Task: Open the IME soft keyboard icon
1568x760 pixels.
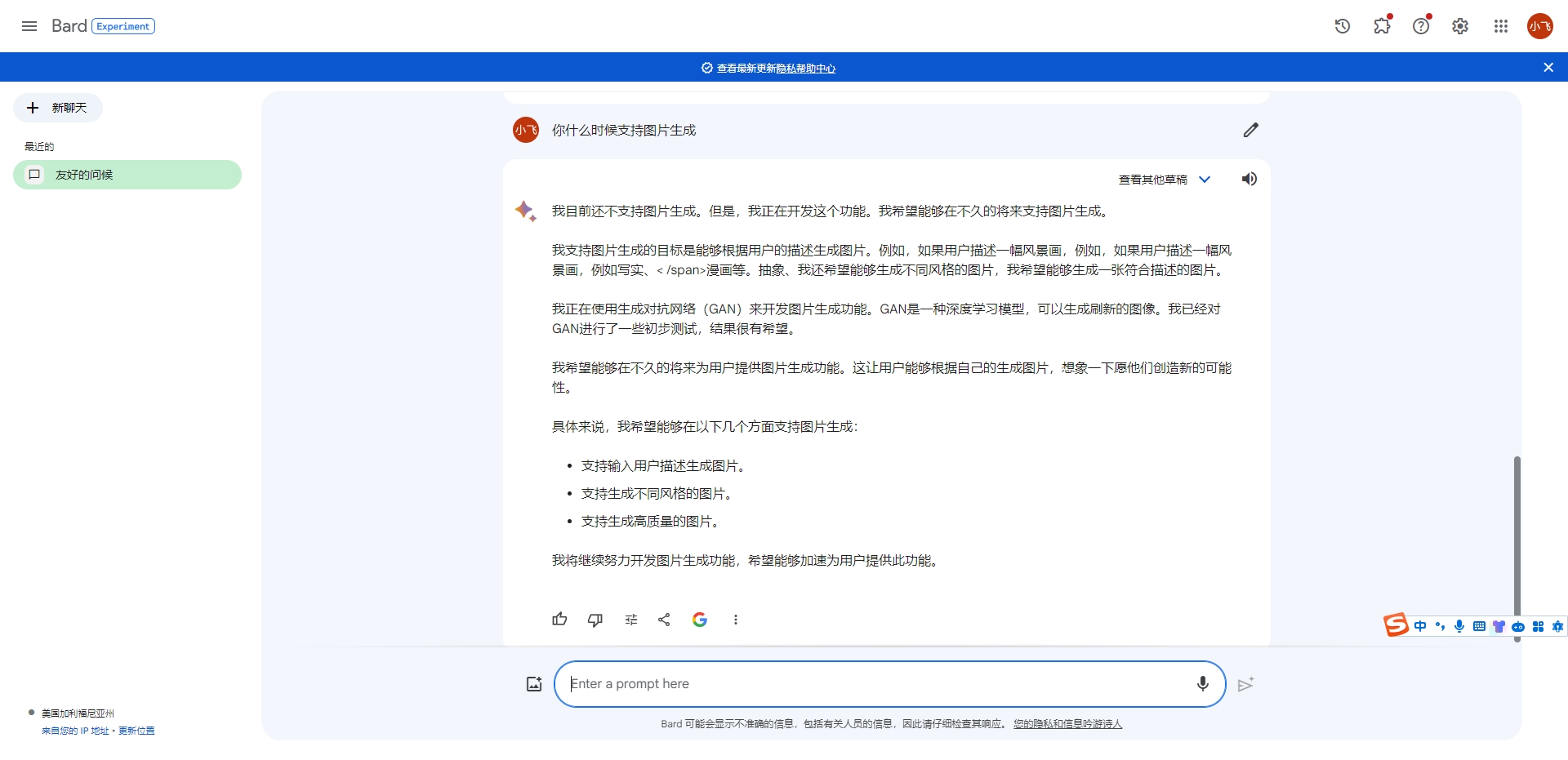Action: [x=1479, y=626]
